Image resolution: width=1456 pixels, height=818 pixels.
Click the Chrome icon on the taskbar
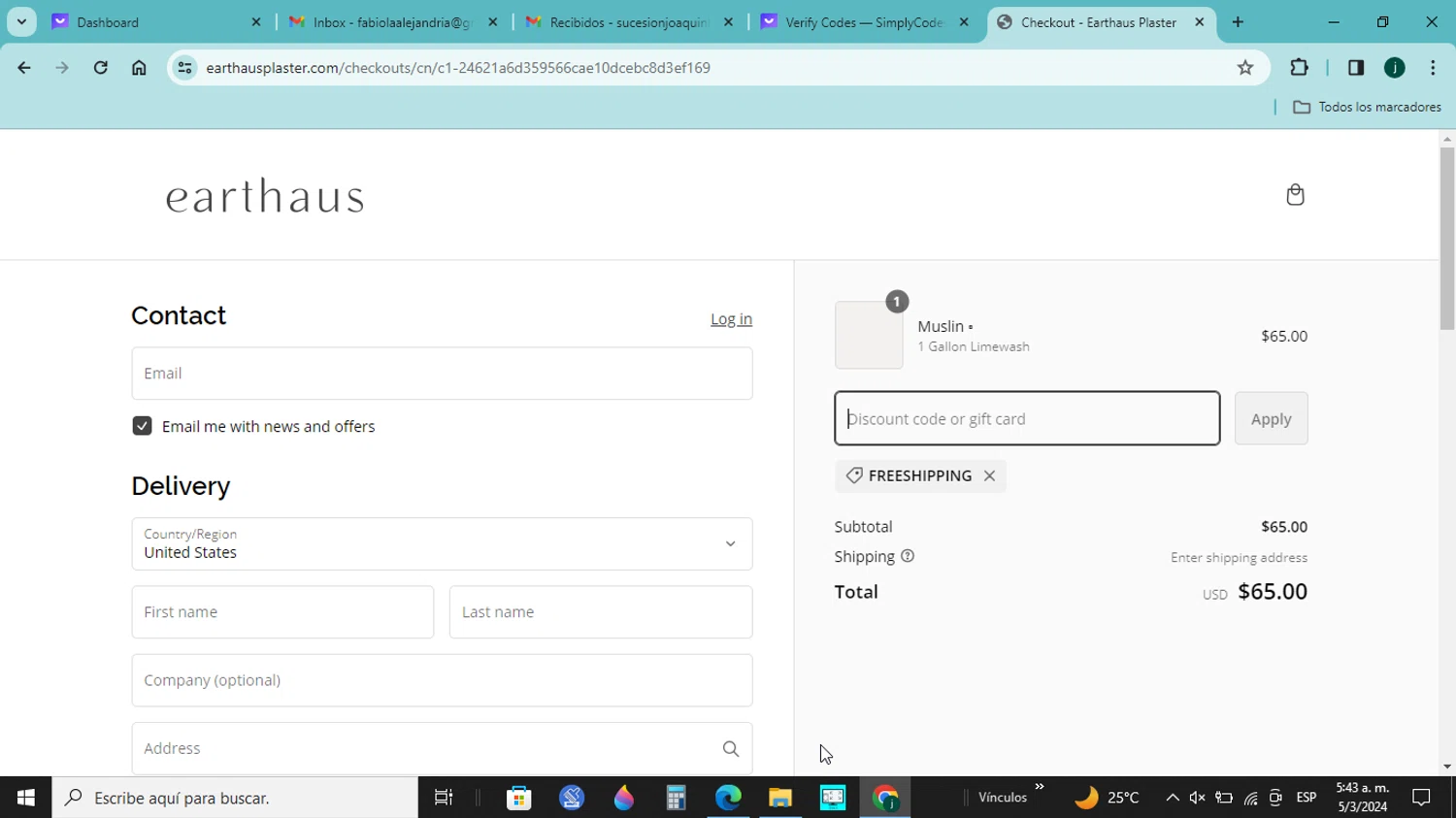tap(885, 798)
